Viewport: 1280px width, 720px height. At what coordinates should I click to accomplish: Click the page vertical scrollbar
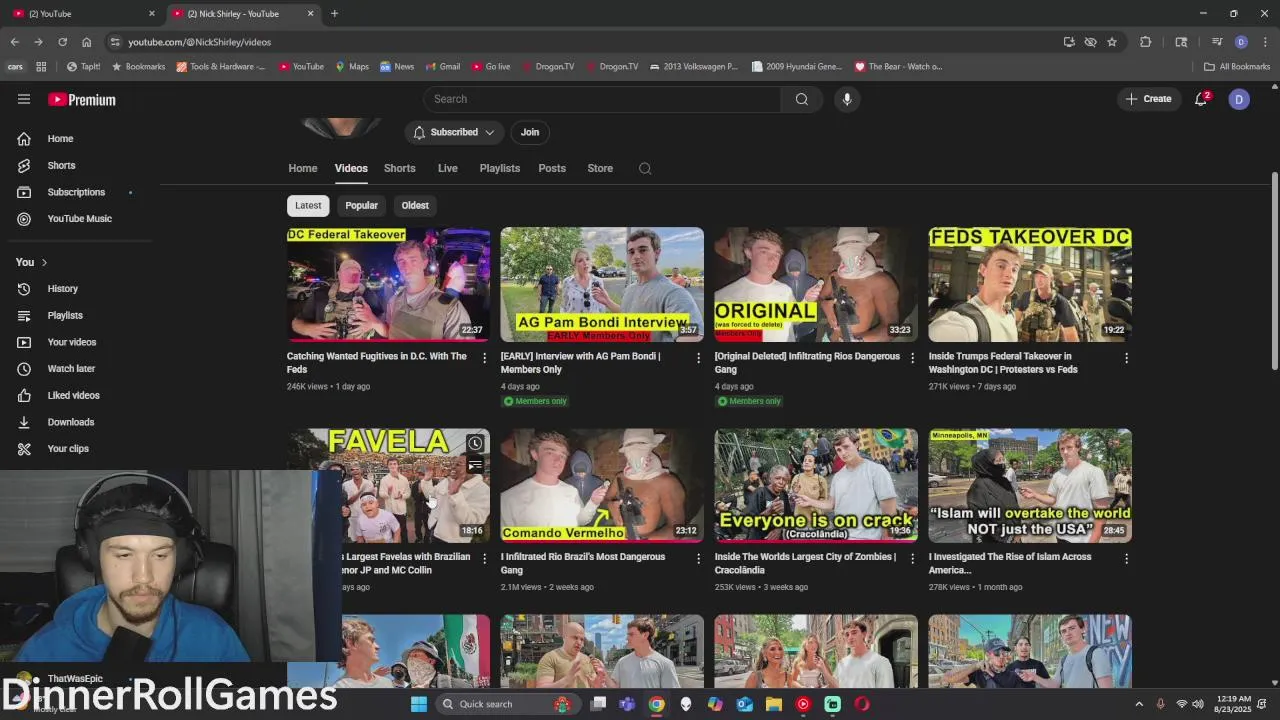1274,270
